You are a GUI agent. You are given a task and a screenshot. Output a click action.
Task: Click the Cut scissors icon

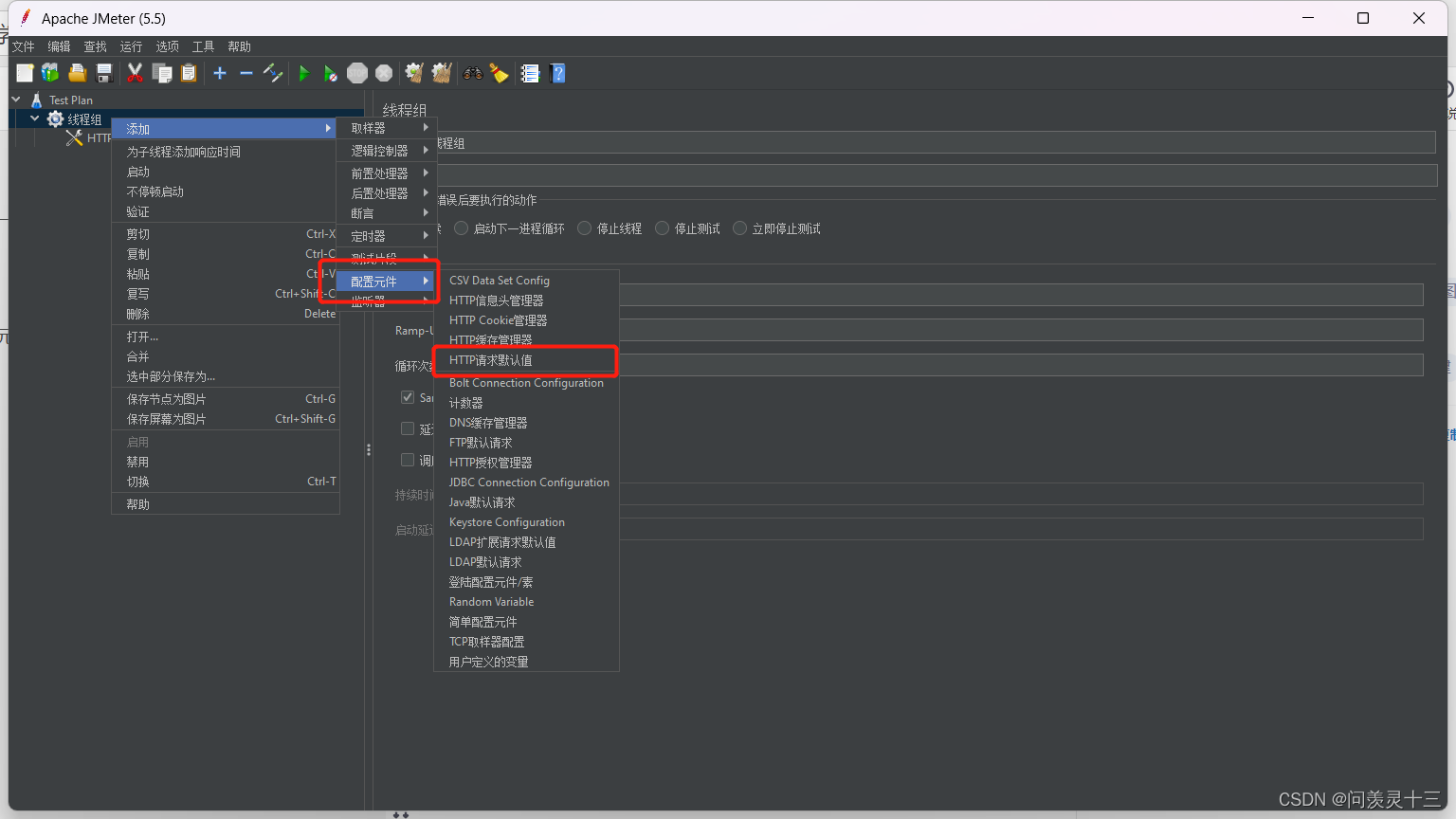(x=135, y=73)
